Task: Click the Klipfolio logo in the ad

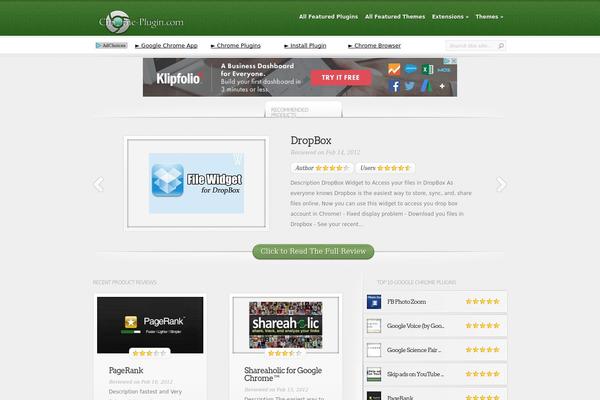Action: click(178, 79)
